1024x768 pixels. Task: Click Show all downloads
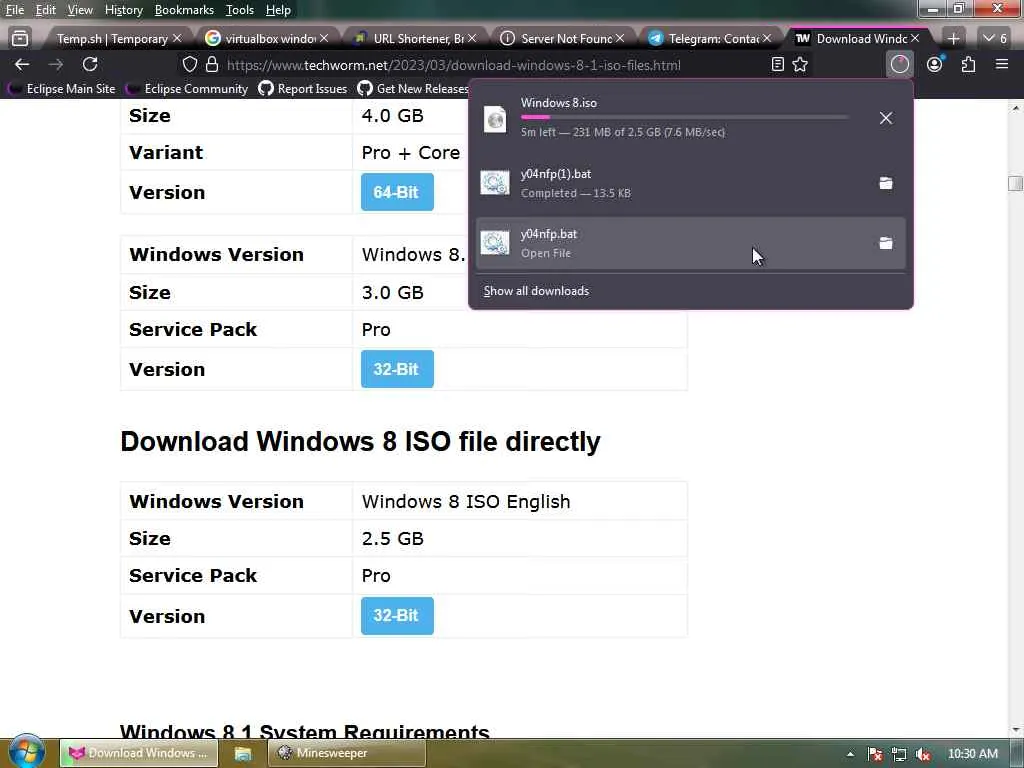[536, 291]
